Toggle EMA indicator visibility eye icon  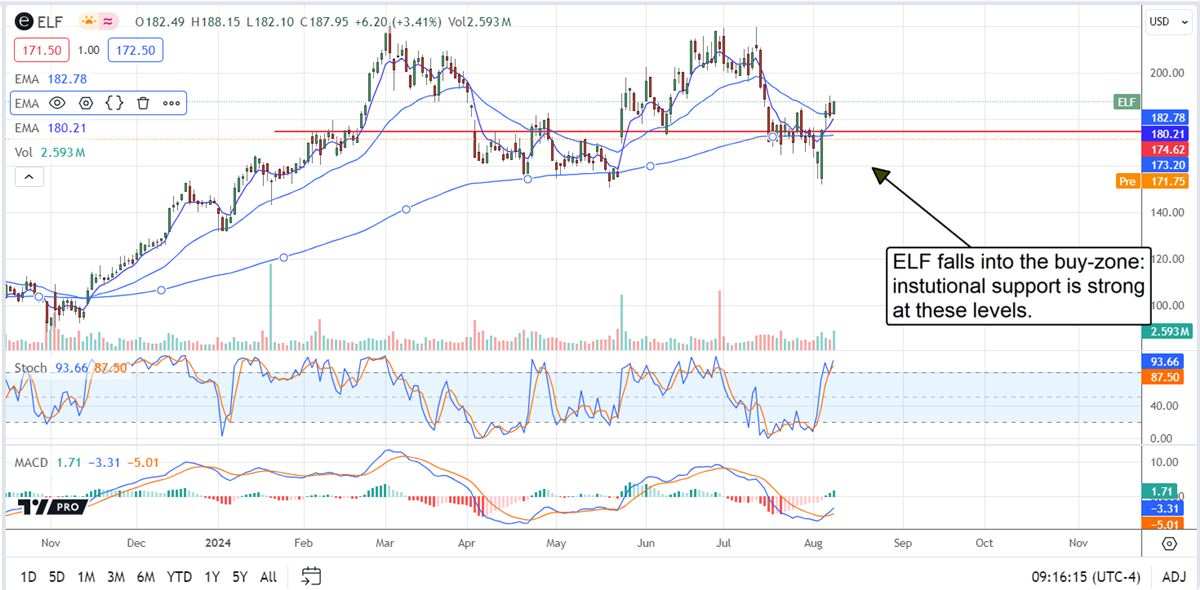(x=57, y=102)
